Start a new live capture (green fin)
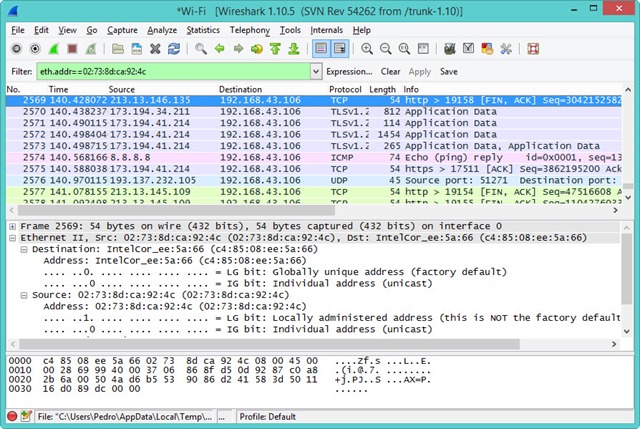Screen dimensions: 640x429 (54, 49)
